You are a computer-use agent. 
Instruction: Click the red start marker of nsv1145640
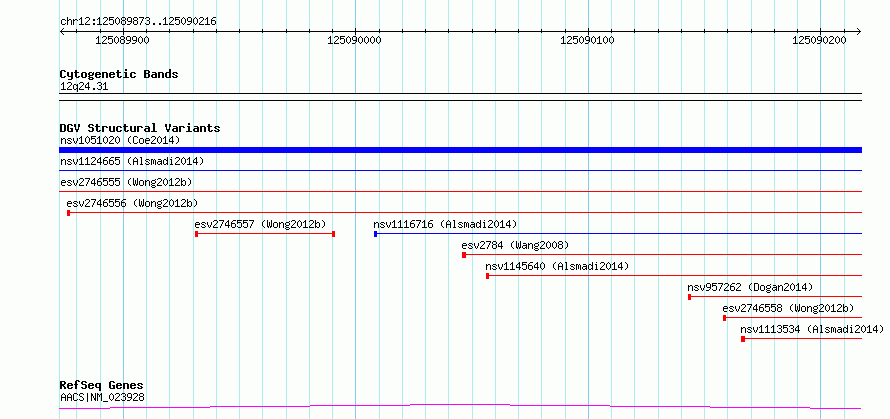click(x=487, y=276)
